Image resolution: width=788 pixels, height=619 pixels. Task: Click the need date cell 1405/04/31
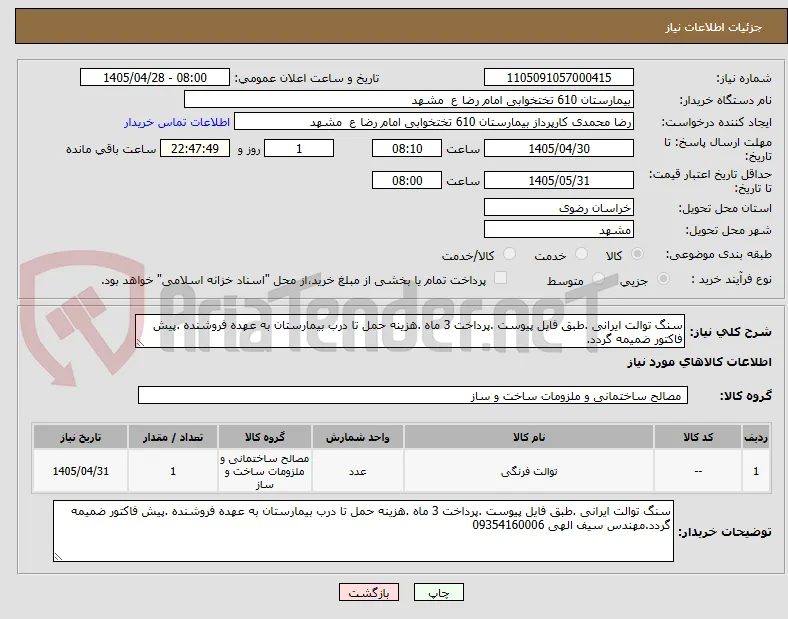[80, 471]
